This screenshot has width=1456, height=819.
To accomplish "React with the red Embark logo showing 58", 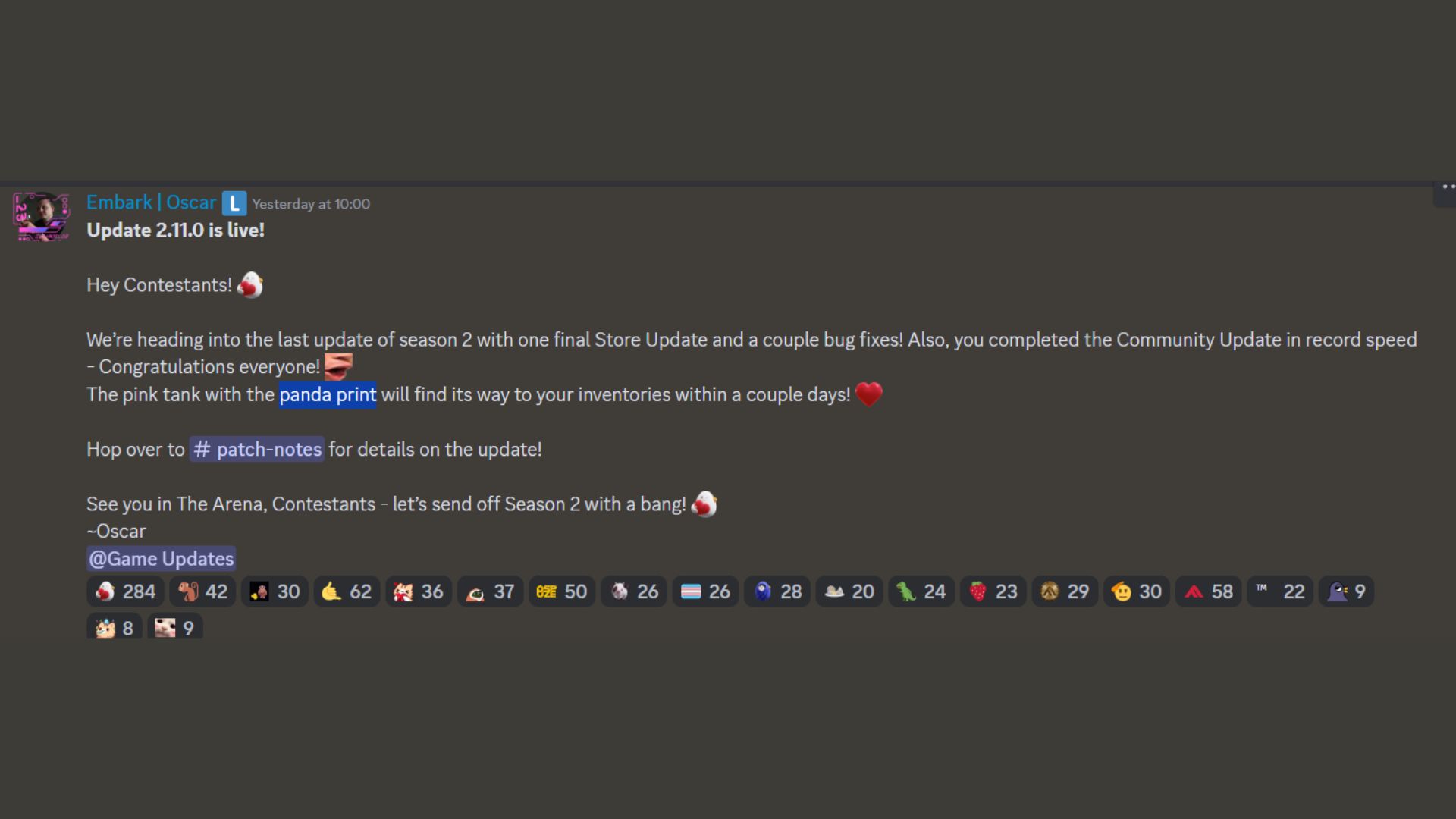I will tap(1208, 591).
